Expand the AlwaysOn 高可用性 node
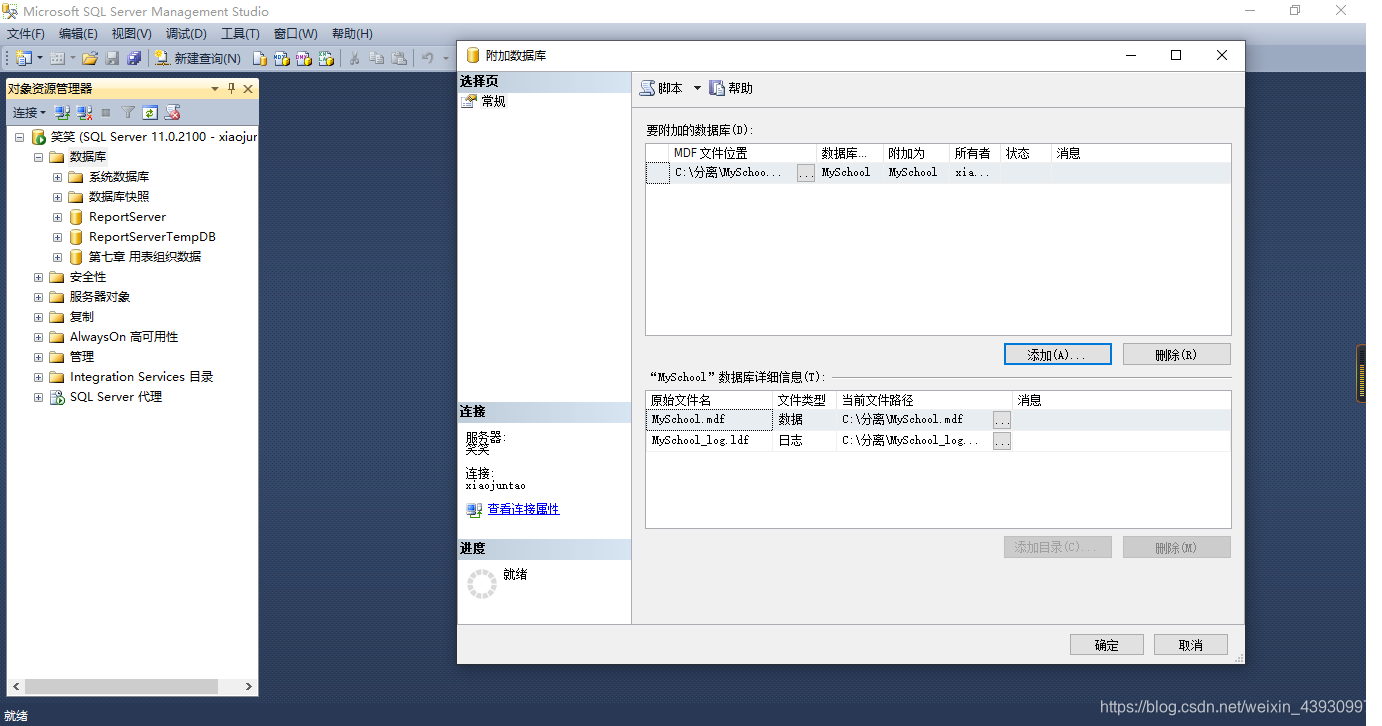The image size is (1382, 726). click(x=38, y=337)
